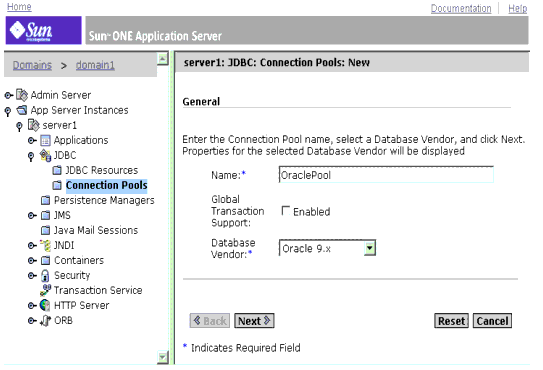Expand the Security node
Image resolution: width=543 pixels, height=370 pixels.
click(32, 275)
